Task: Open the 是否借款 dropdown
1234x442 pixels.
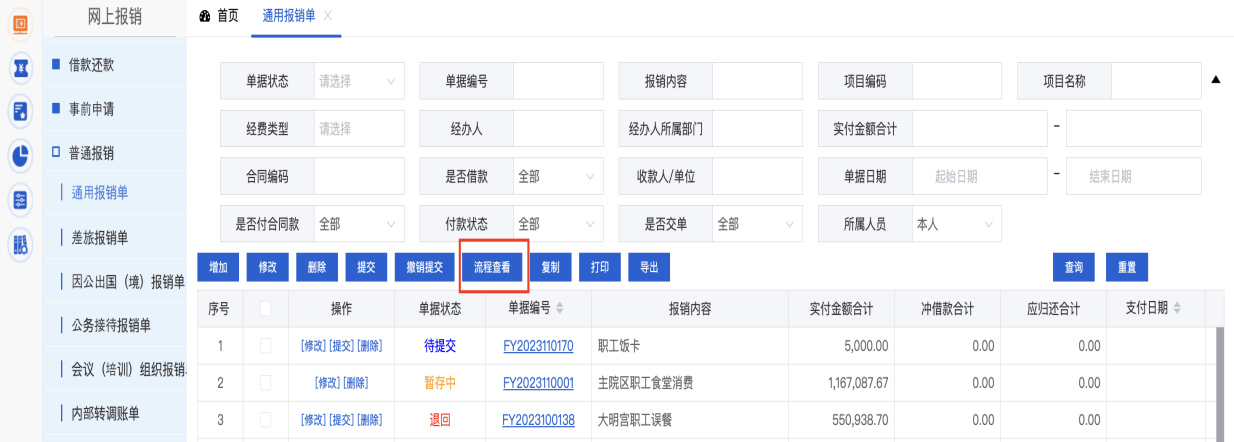Action: pos(558,176)
